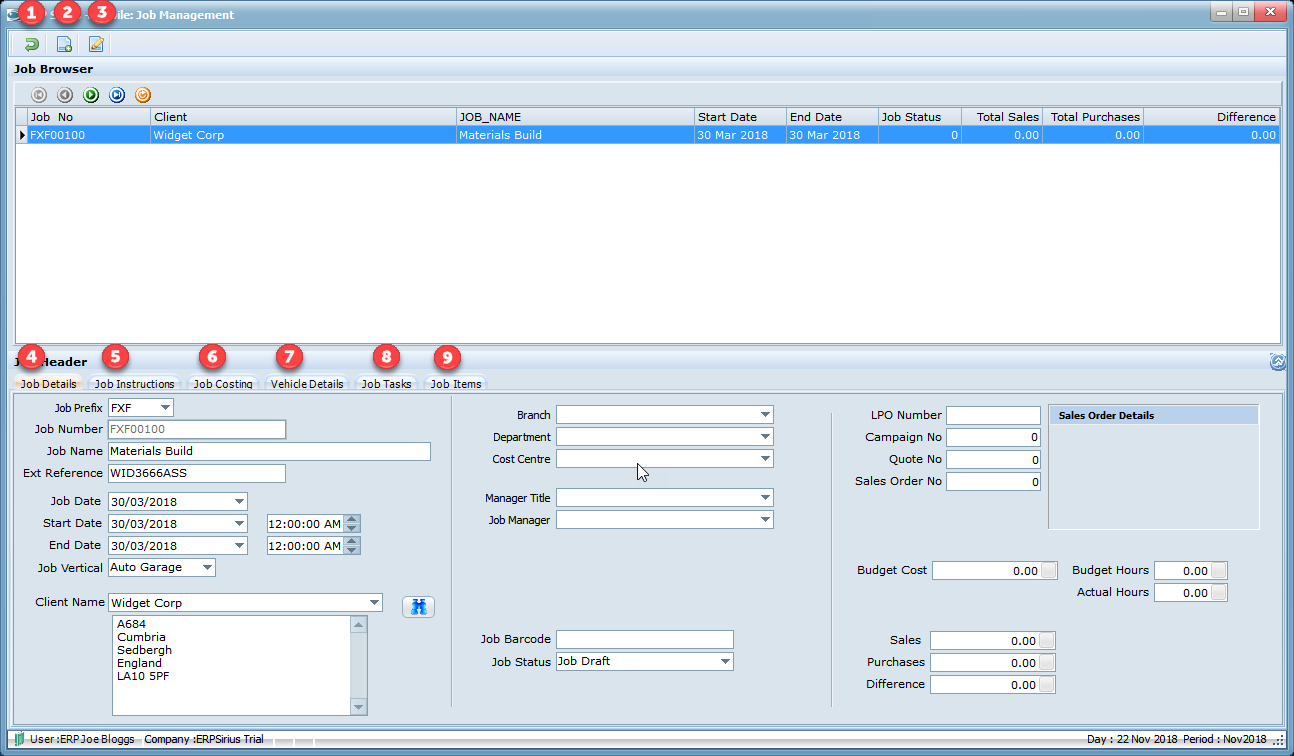Increase the Start Date time with up arrow
The width and height of the screenshot is (1294, 756).
[352, 519]
